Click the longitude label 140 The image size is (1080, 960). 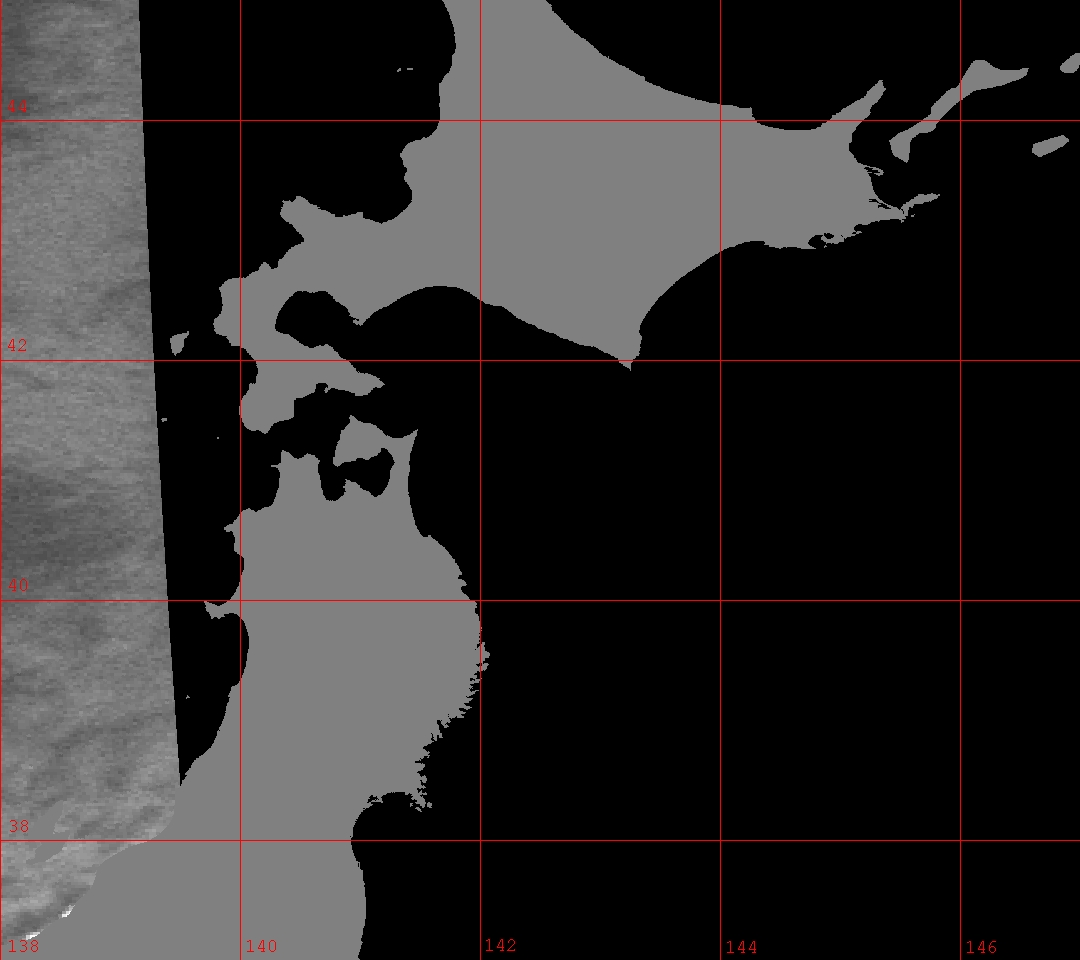pyautogui.click(x=262, y=946)
